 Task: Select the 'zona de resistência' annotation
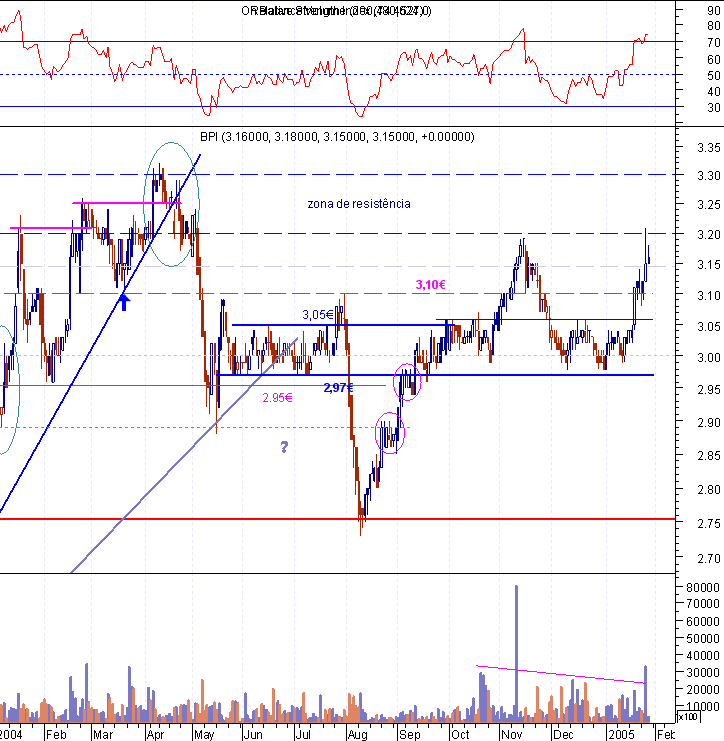point(359,204)
